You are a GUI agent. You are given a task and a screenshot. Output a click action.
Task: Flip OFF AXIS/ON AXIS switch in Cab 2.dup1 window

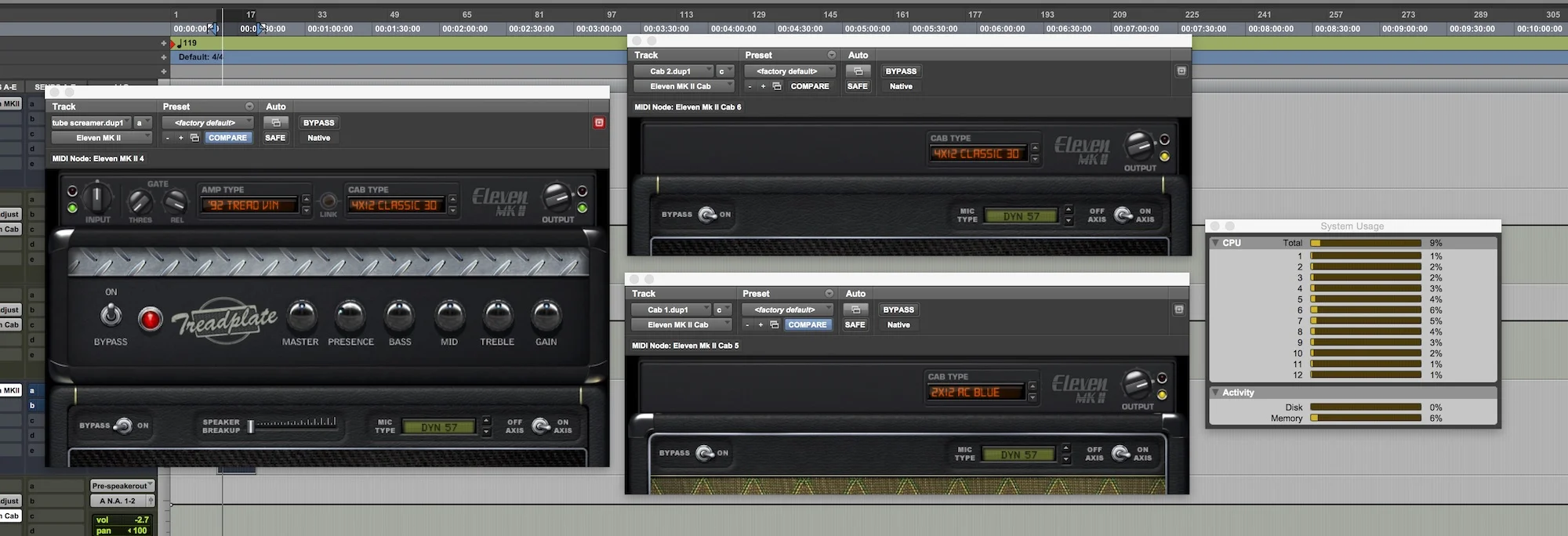pyautogui.click(x=1123, y=214)
